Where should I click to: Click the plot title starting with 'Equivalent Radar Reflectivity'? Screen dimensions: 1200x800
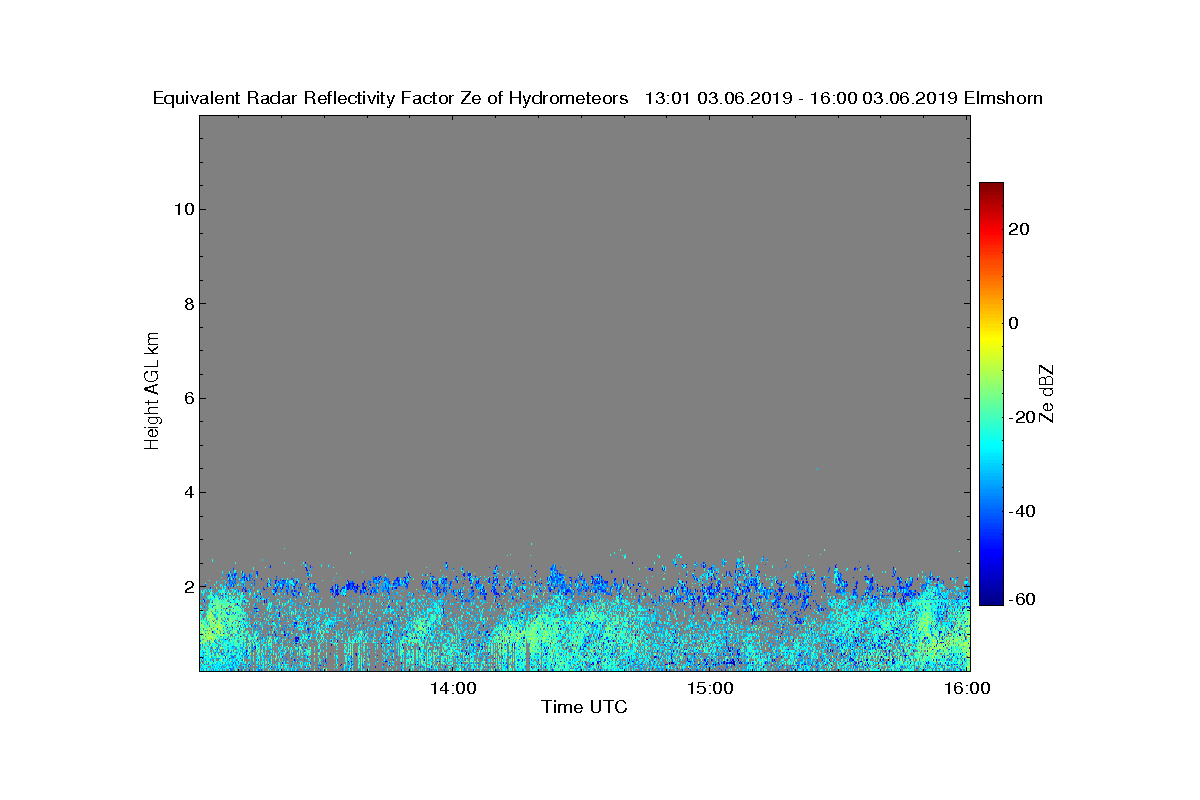coord(598,98)
